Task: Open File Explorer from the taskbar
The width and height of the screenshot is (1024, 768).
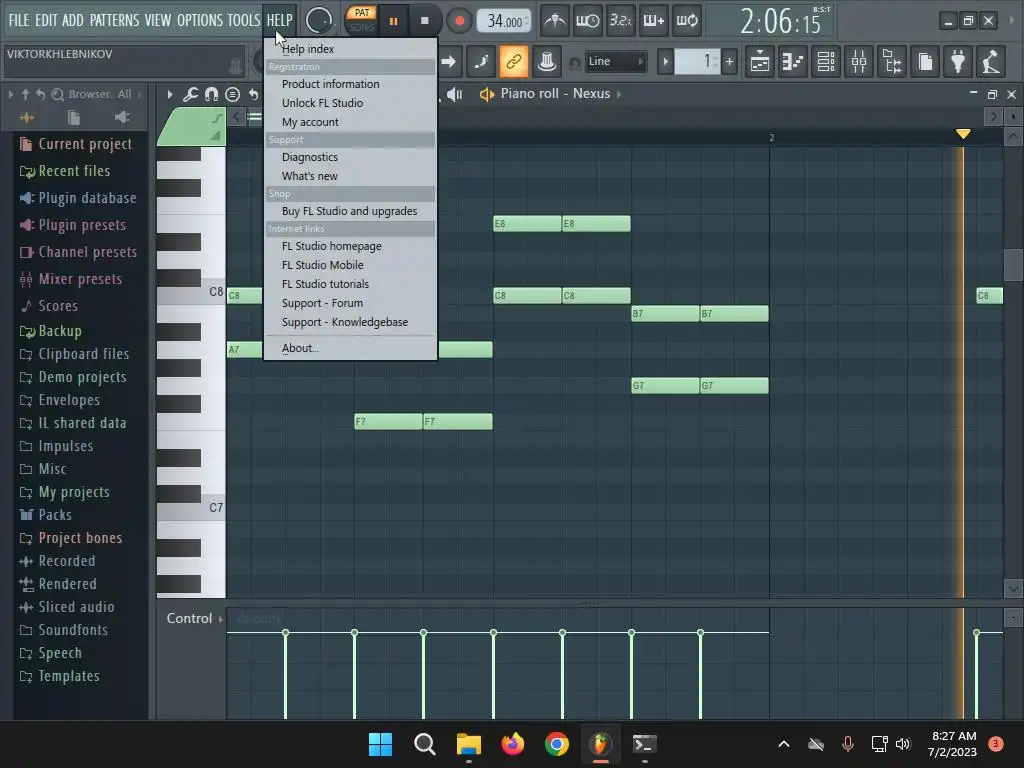Action: (468, 744)
